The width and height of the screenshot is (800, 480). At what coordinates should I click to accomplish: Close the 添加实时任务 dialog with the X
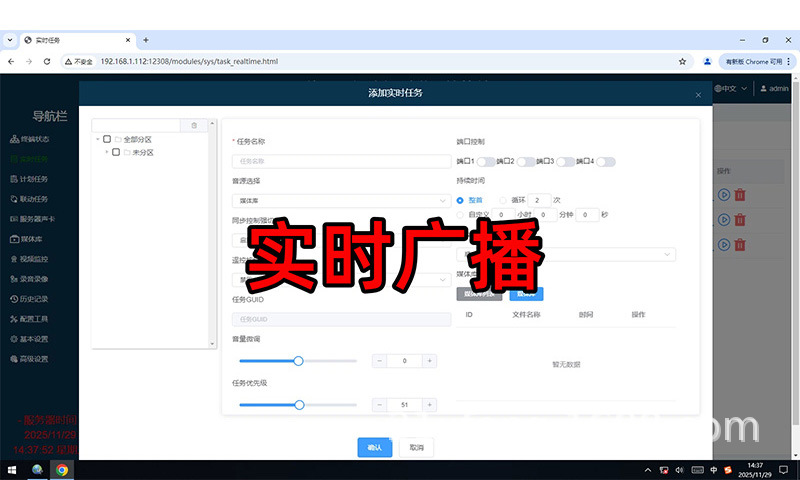click(698, 95)
